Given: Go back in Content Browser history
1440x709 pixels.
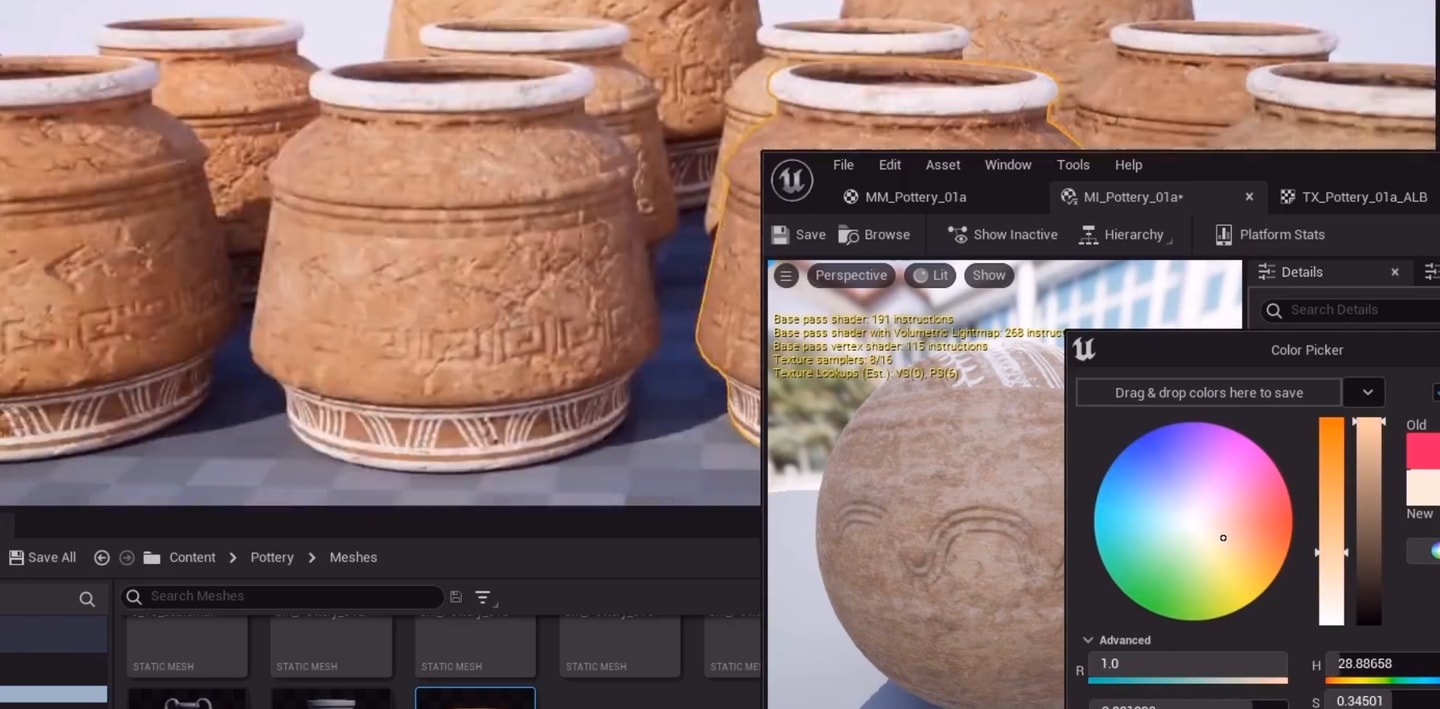Looking at the screenshot, I should click(101, 558).
